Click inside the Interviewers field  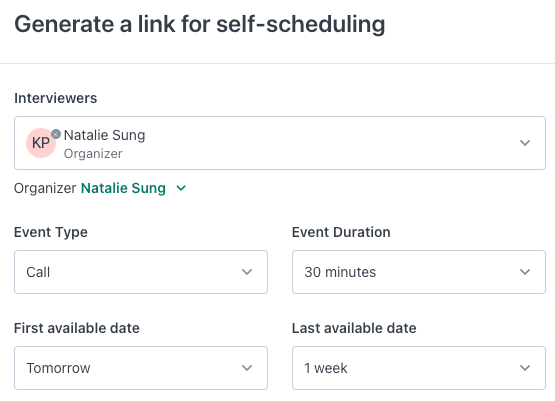click(280, 143)
